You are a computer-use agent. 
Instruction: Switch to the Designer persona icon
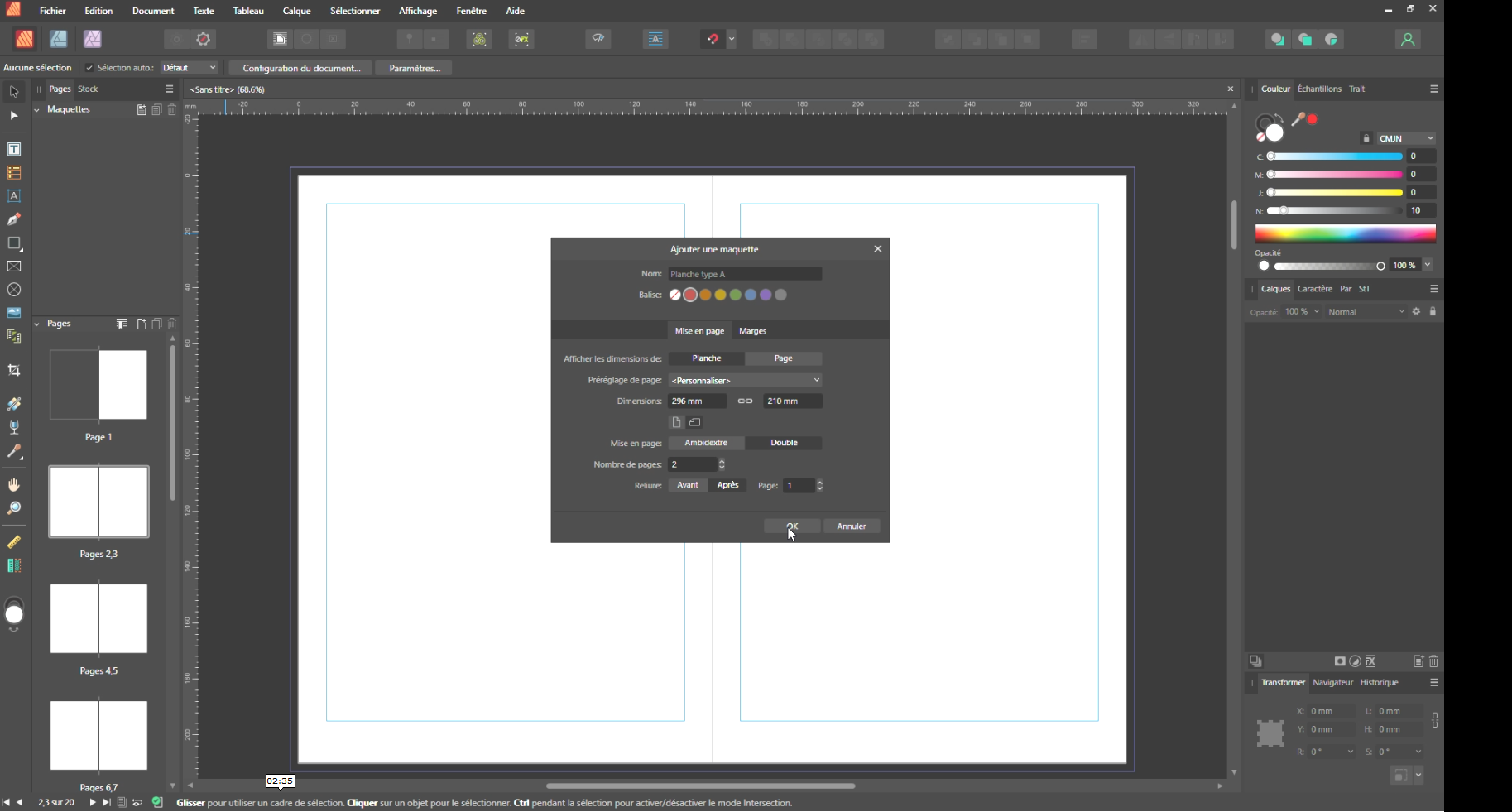pos(59,39)
